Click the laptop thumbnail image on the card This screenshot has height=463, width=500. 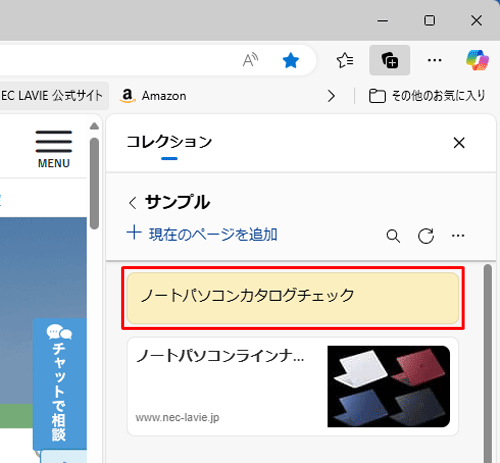click(389, 386)
